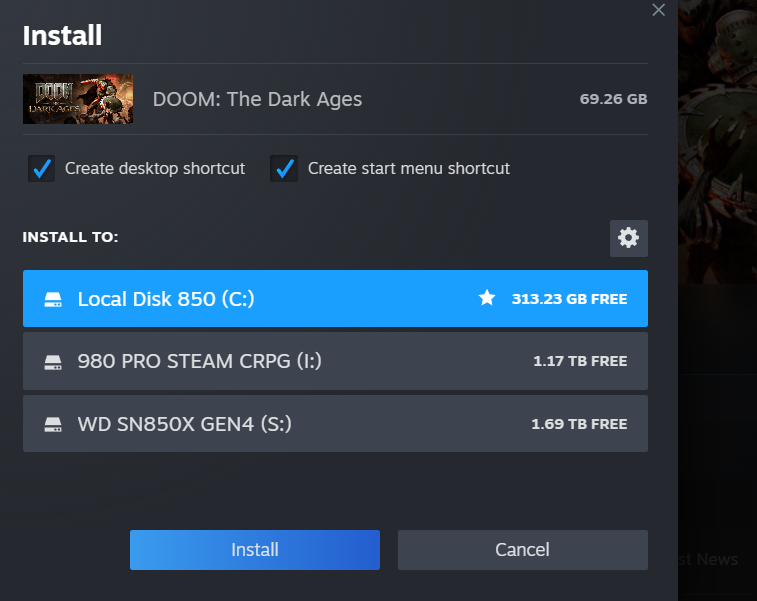Close the Install dialog with the X
Viewport: 757px width, 601px height.
point(658,10)
